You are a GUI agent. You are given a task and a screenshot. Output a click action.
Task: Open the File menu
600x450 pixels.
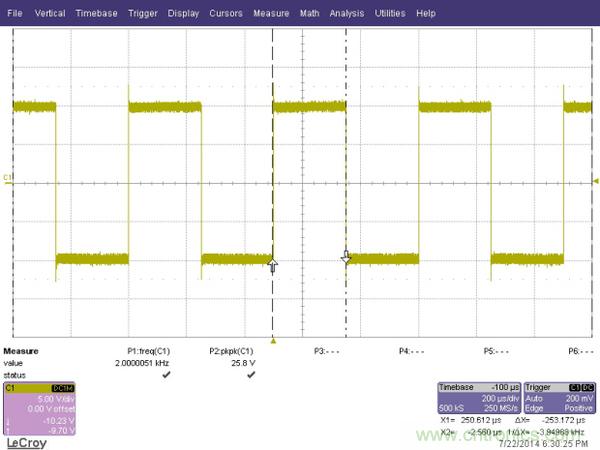[16, 14]
